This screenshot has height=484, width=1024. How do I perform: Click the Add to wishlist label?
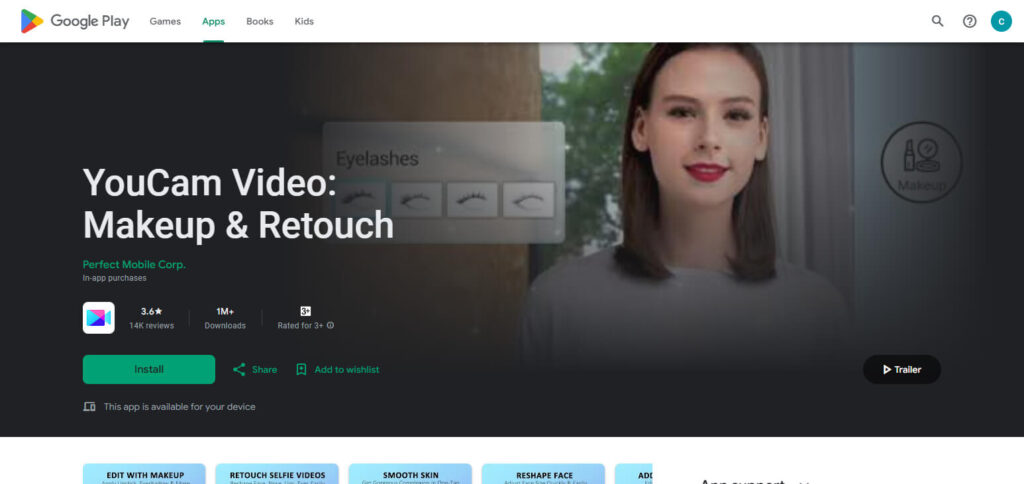347,370
